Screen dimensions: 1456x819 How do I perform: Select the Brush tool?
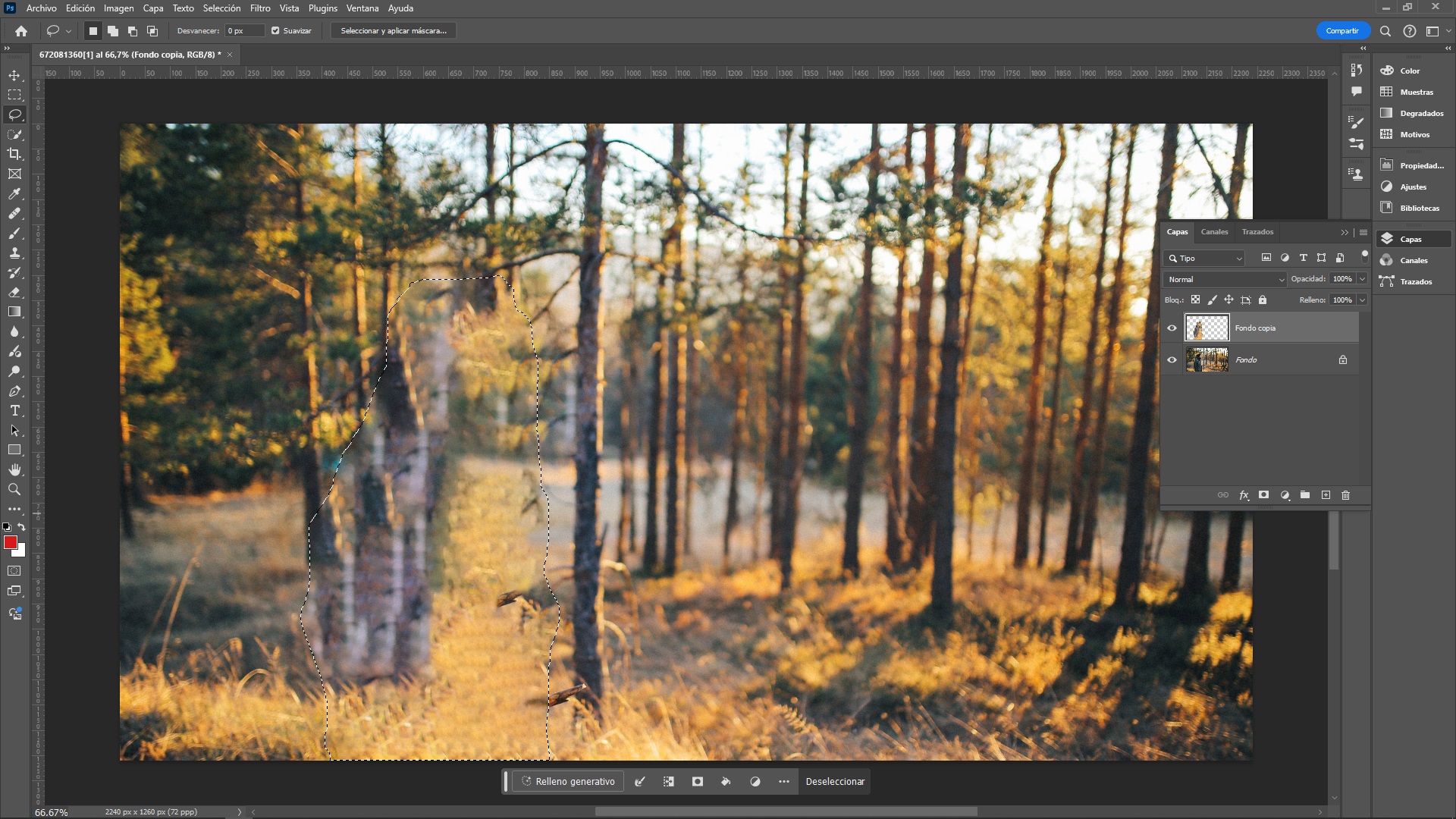[x=14, y=233]
